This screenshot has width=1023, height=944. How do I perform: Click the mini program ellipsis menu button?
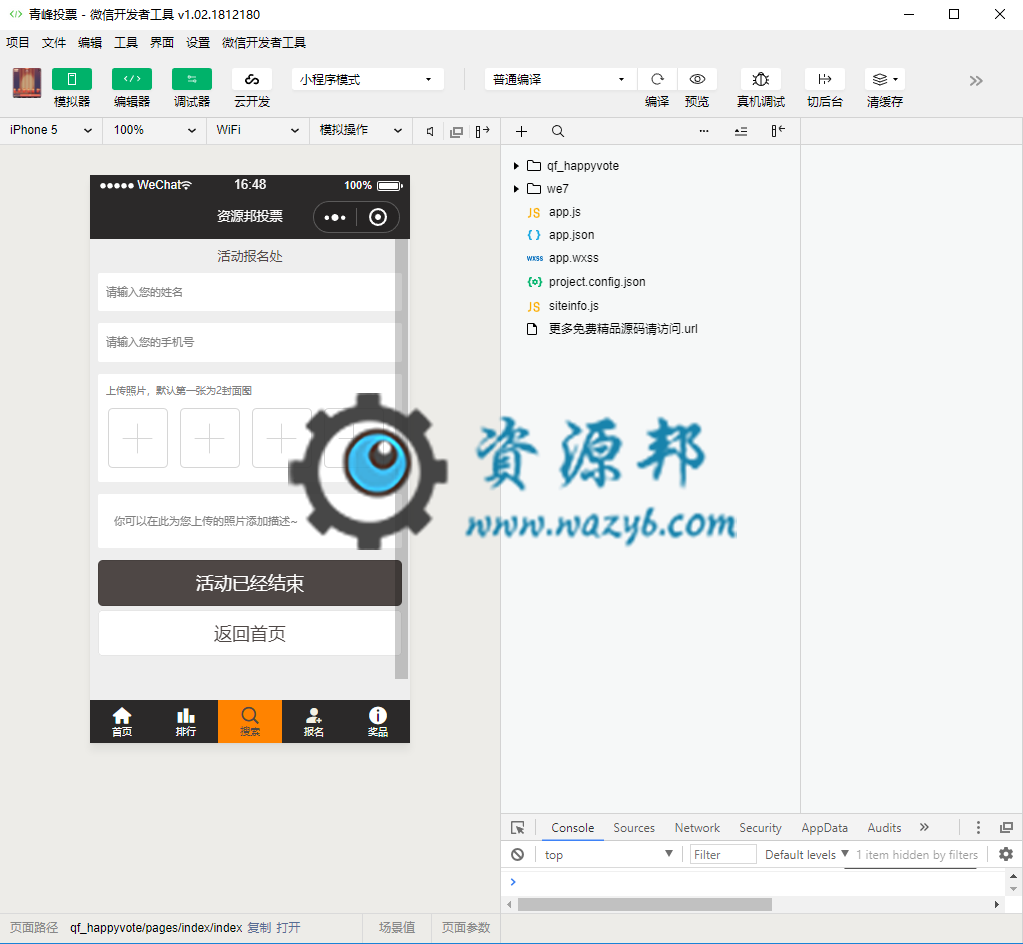(335, 217)
